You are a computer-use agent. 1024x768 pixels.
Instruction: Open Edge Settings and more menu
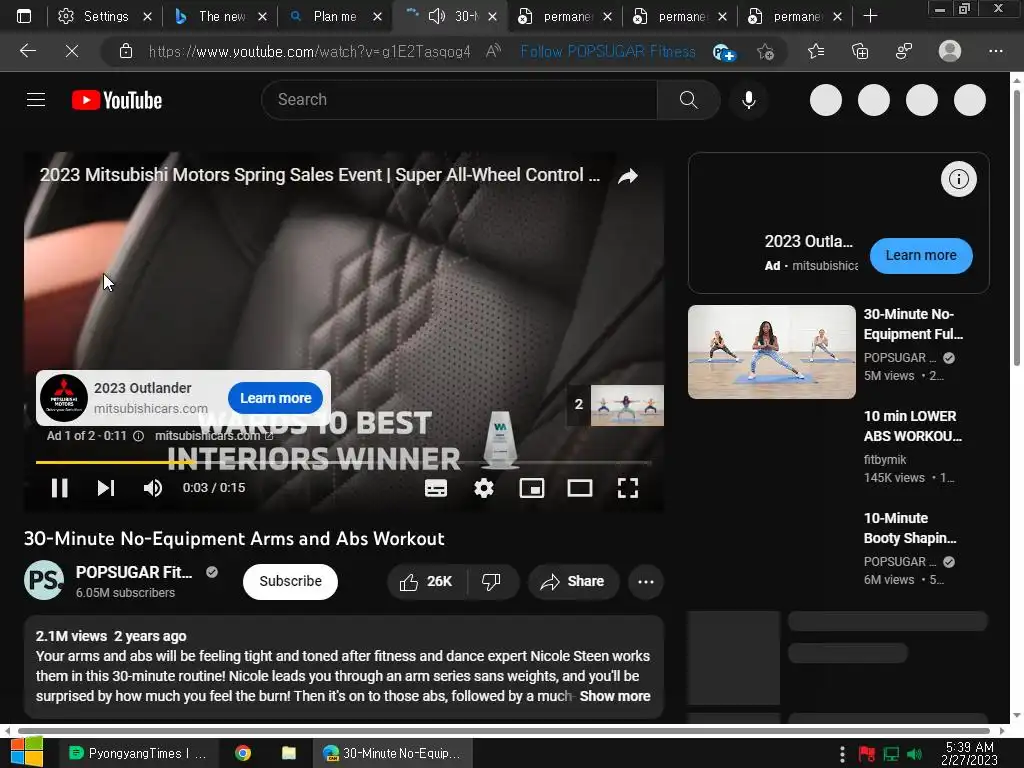point(995,51)
